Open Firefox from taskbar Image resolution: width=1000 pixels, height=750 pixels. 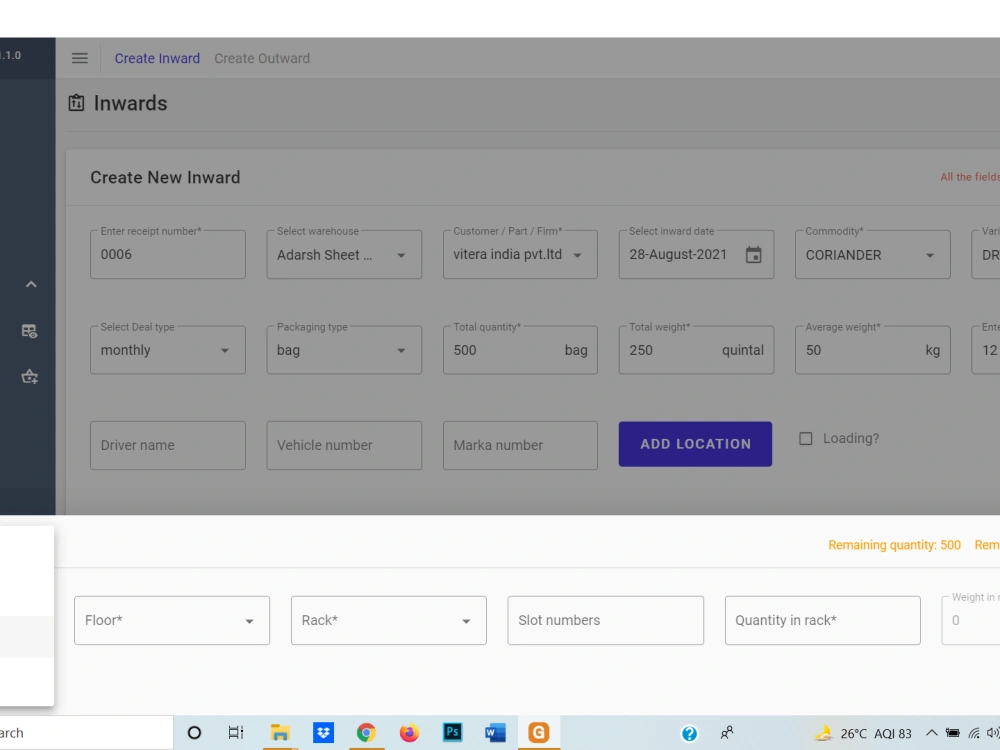coord(409,733)
